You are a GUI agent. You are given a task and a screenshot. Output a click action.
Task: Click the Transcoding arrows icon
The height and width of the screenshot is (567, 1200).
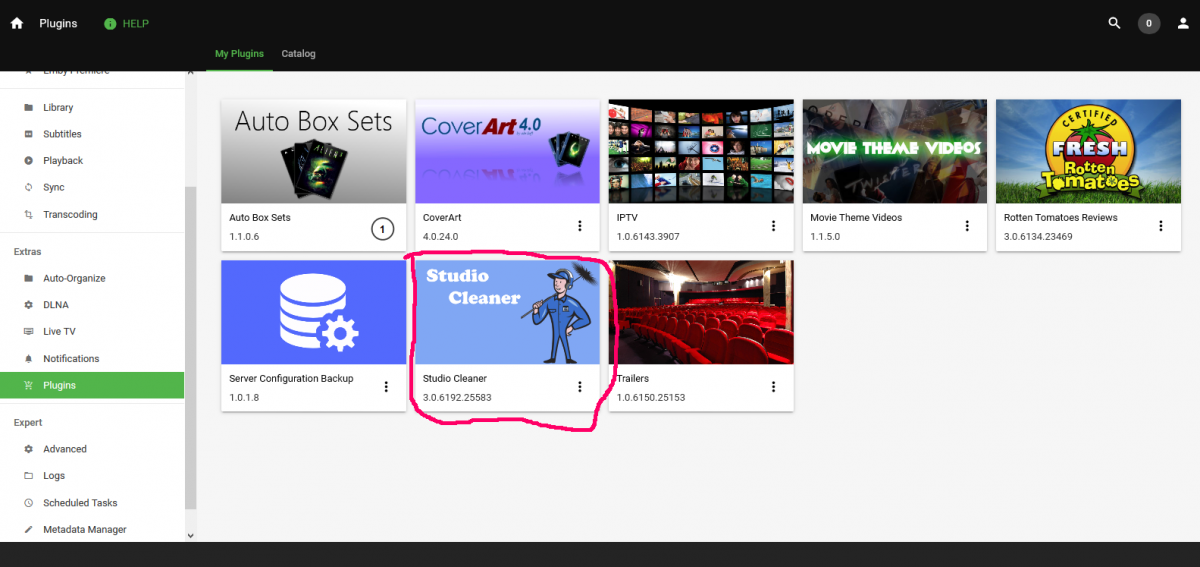28,214
